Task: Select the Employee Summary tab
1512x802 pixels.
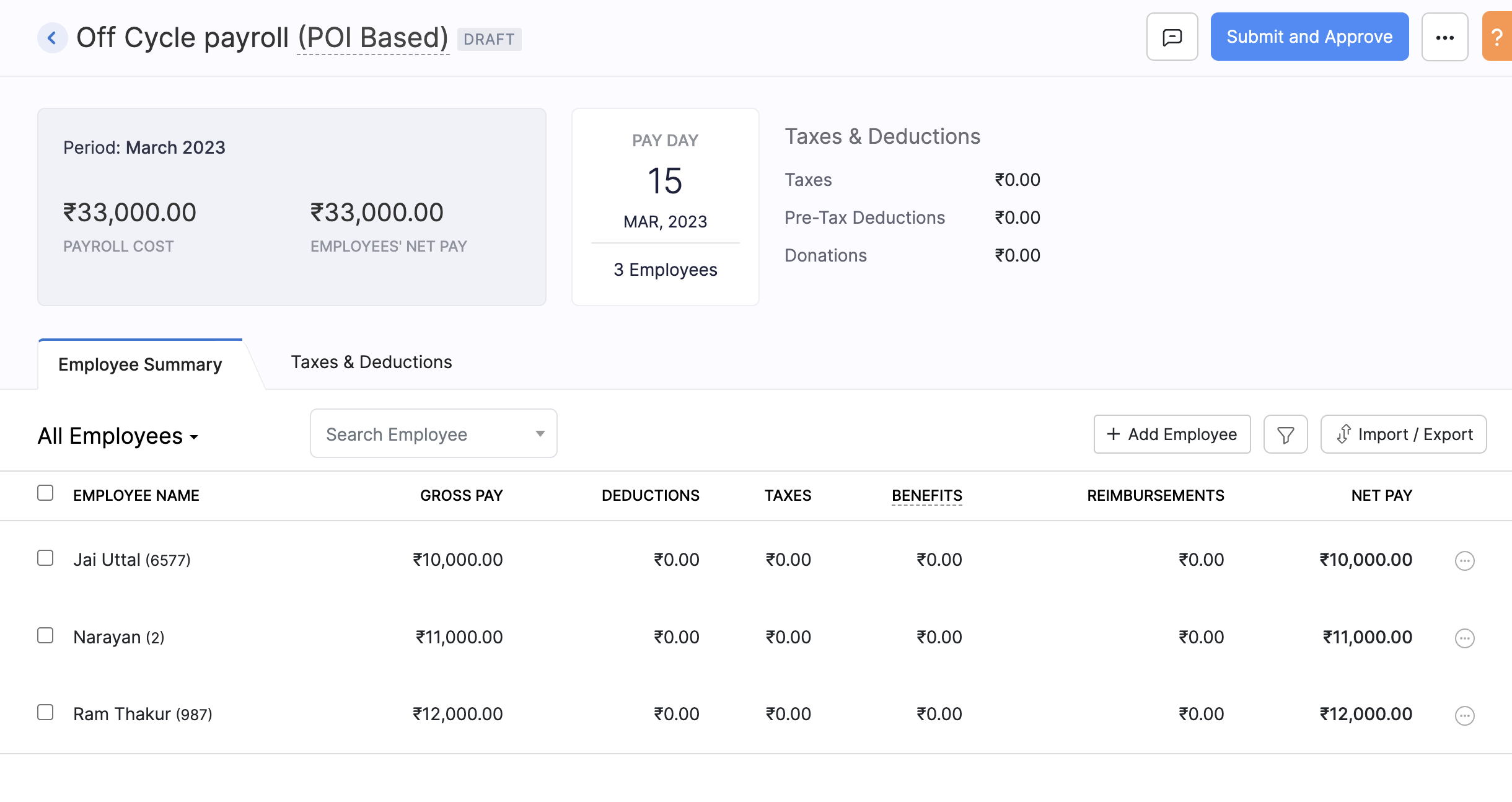Action: point(140,363)
